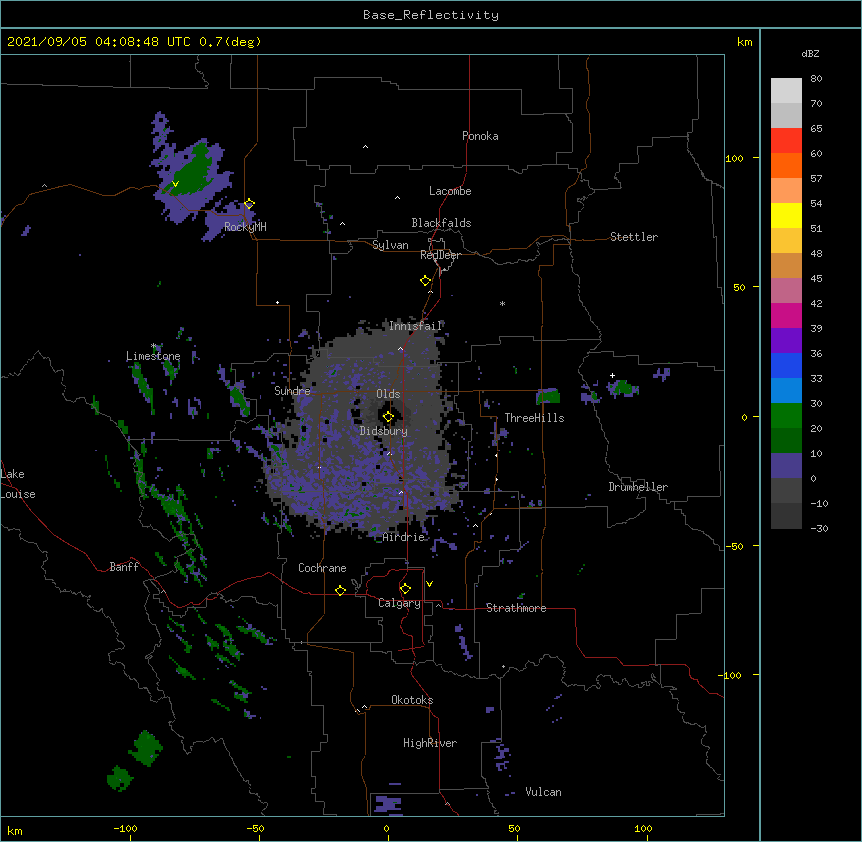This screenshot has height=842, width=862.
Task: Select the Sylvan map label
Action: pos(390,245)
